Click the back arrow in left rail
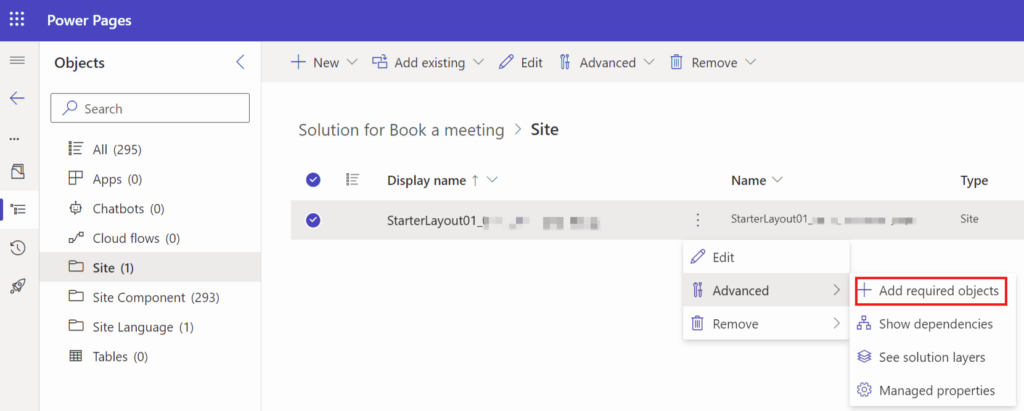 pos(17,98)
